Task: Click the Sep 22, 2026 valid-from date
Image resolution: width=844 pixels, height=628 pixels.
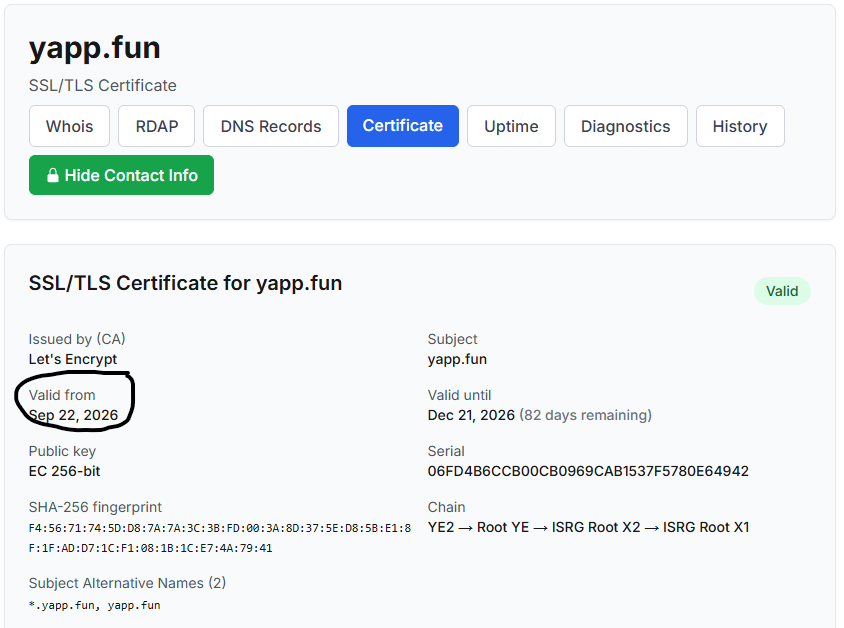Action: [x=73, y=415]
